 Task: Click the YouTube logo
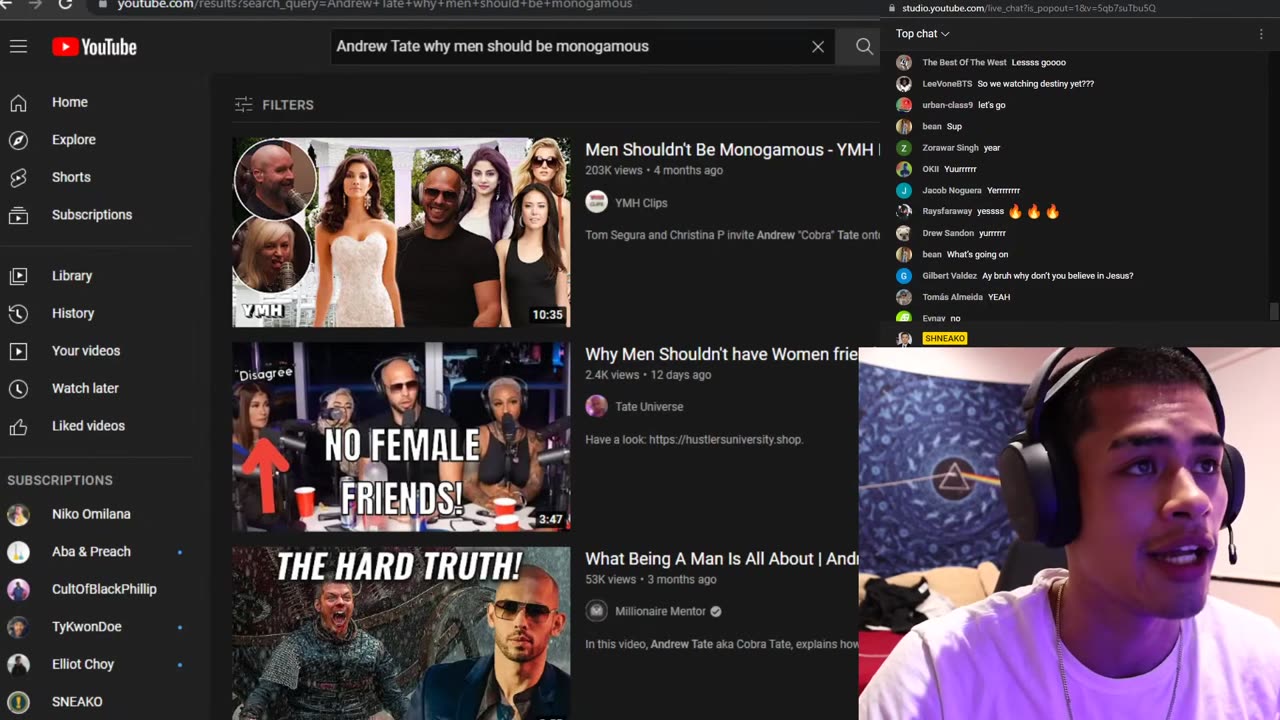pos(94,47)
